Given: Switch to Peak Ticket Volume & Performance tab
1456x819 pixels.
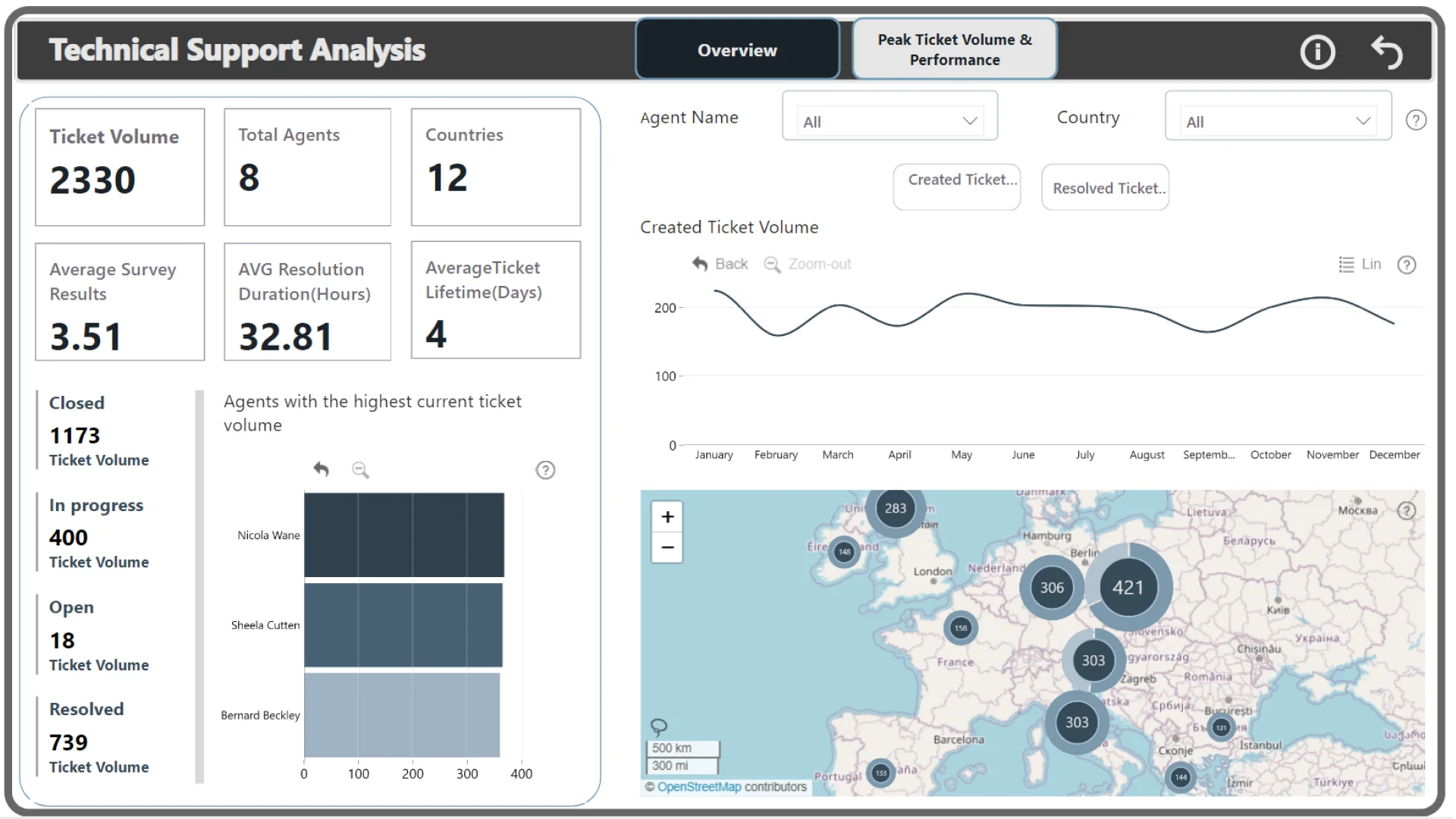Looking at the screenshot, I should [955, 49].
